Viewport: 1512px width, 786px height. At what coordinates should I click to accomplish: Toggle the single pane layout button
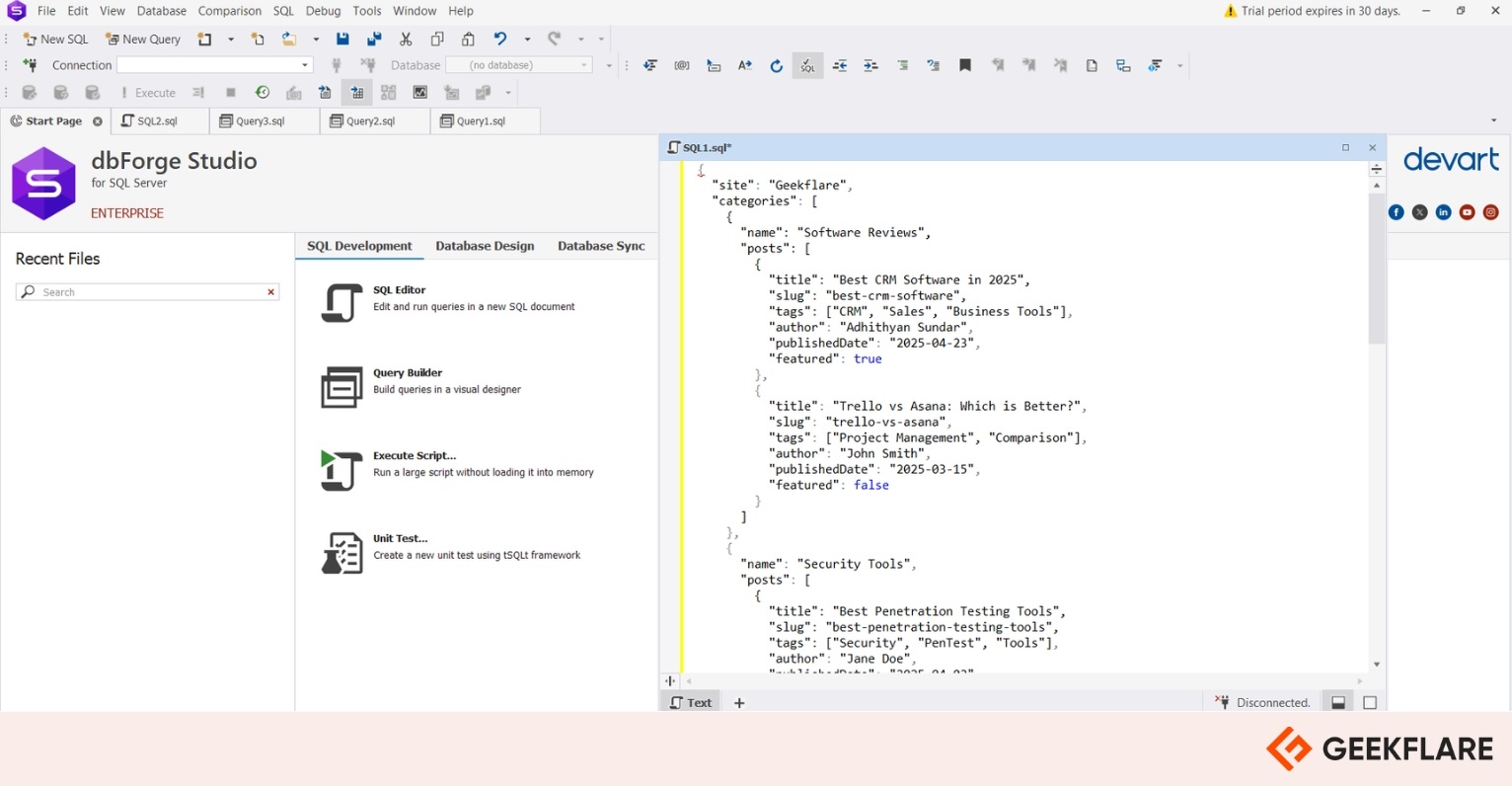1370,702
